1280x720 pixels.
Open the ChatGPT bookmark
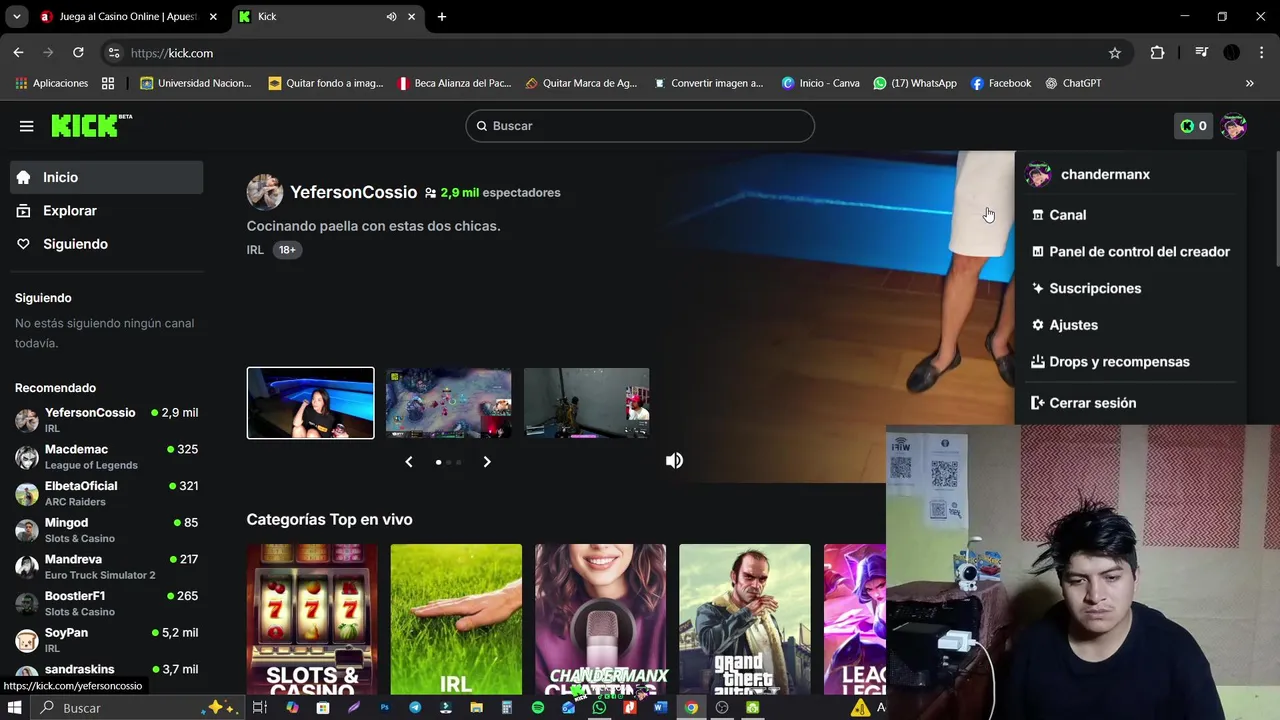(x=1073, y=83)
